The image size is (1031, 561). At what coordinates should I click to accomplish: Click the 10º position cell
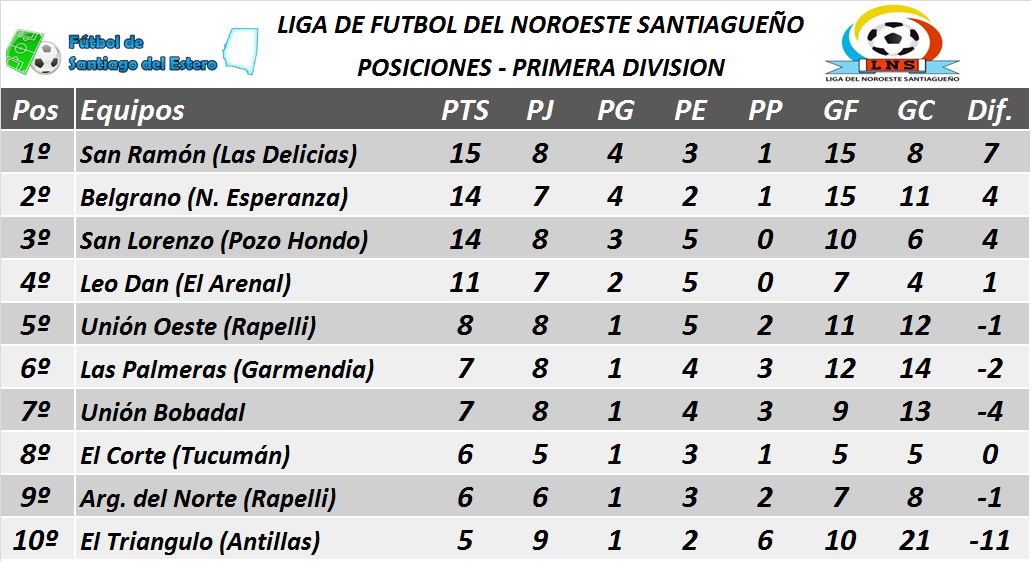37,541
